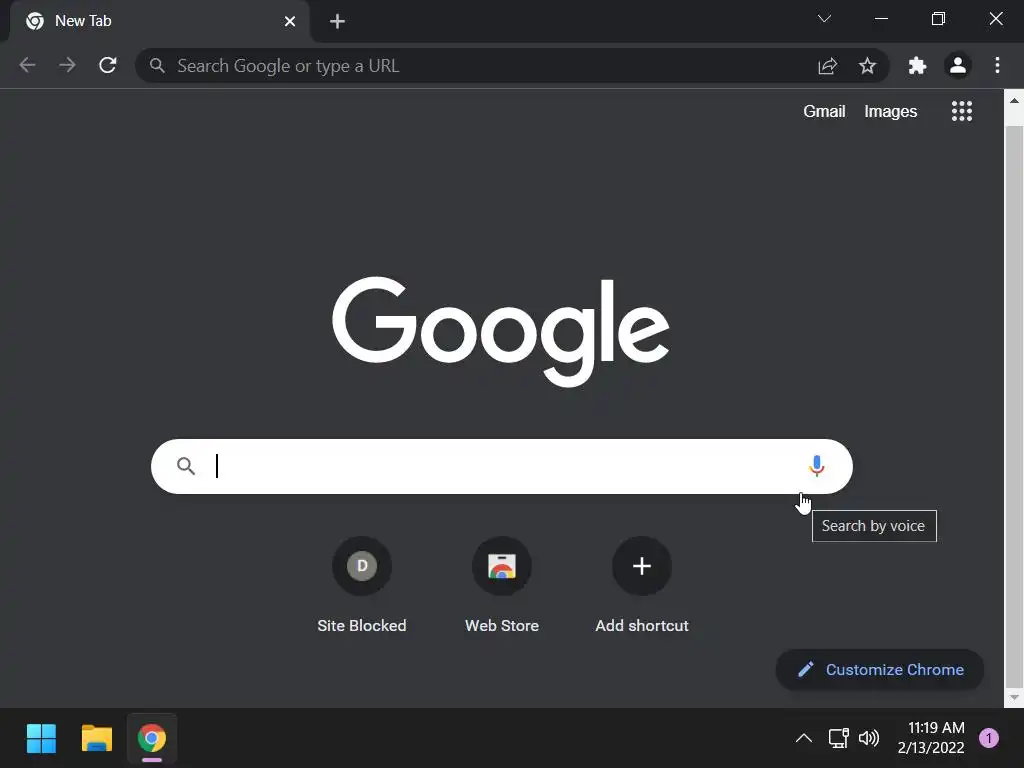
Task: Start Search by voice microphone
Action: 816,466
